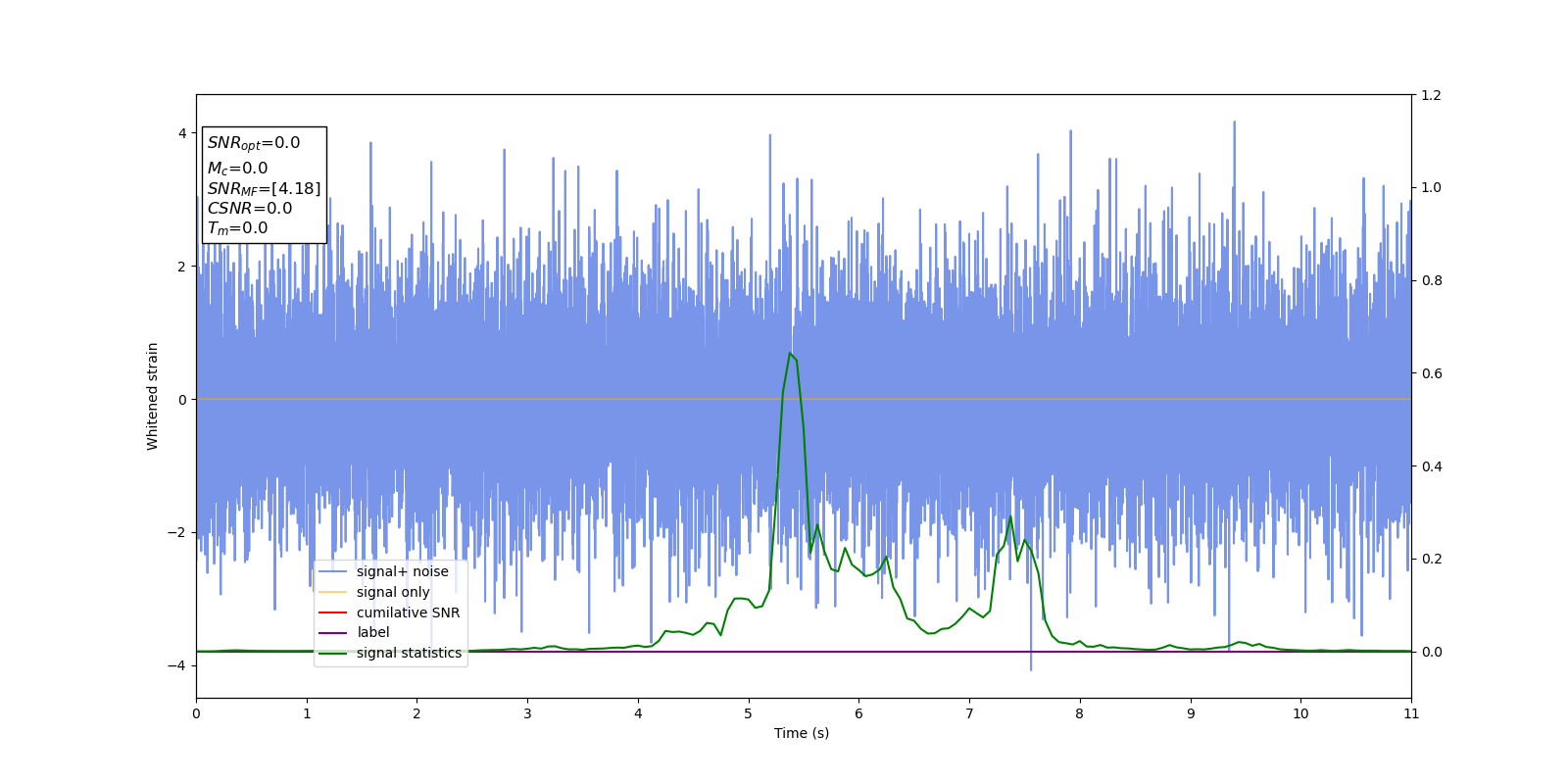Click the x-axis tick label 5
Viewport: 1568px width, 784px height.
(x=749, y=713)
